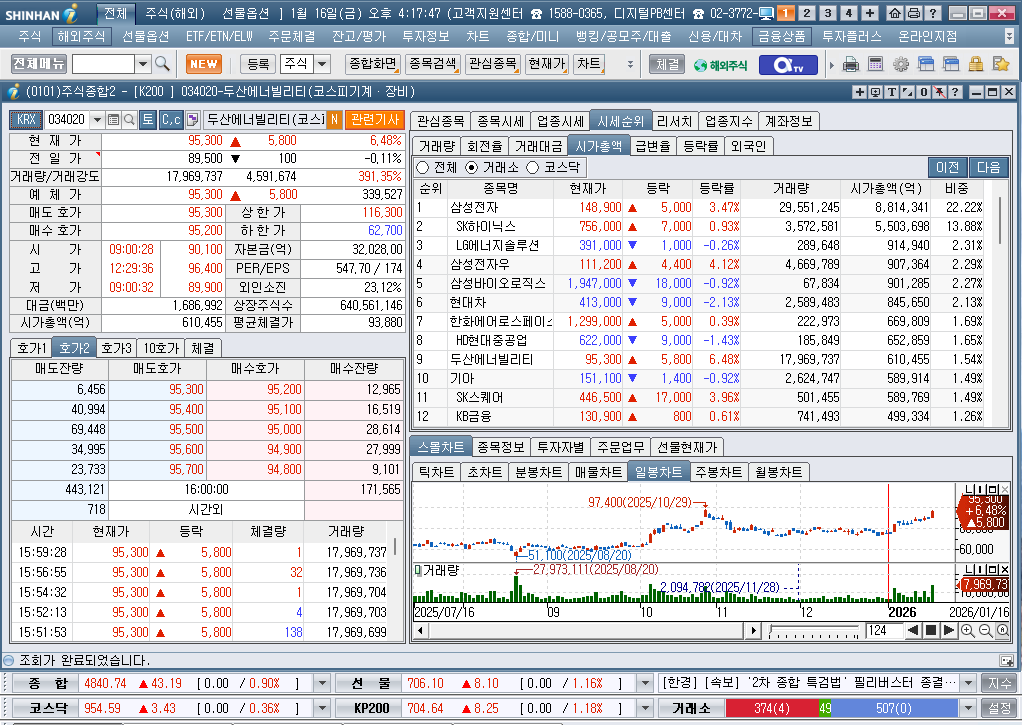
Task: Click the magnifier next to main menu search box
Action: [x=162, y=64]
